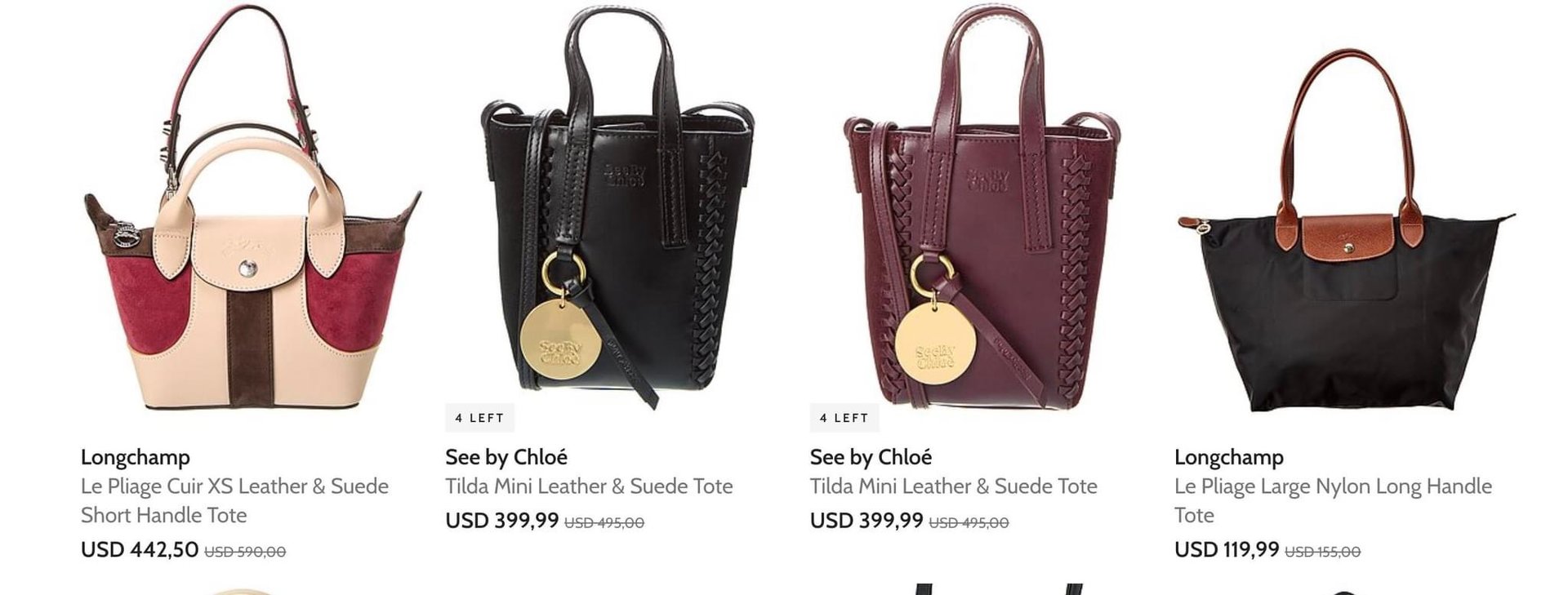Click the See by Chloé brand under the black tote
The width and height of the screenshot is (1568, 595).
pos(506,457)
